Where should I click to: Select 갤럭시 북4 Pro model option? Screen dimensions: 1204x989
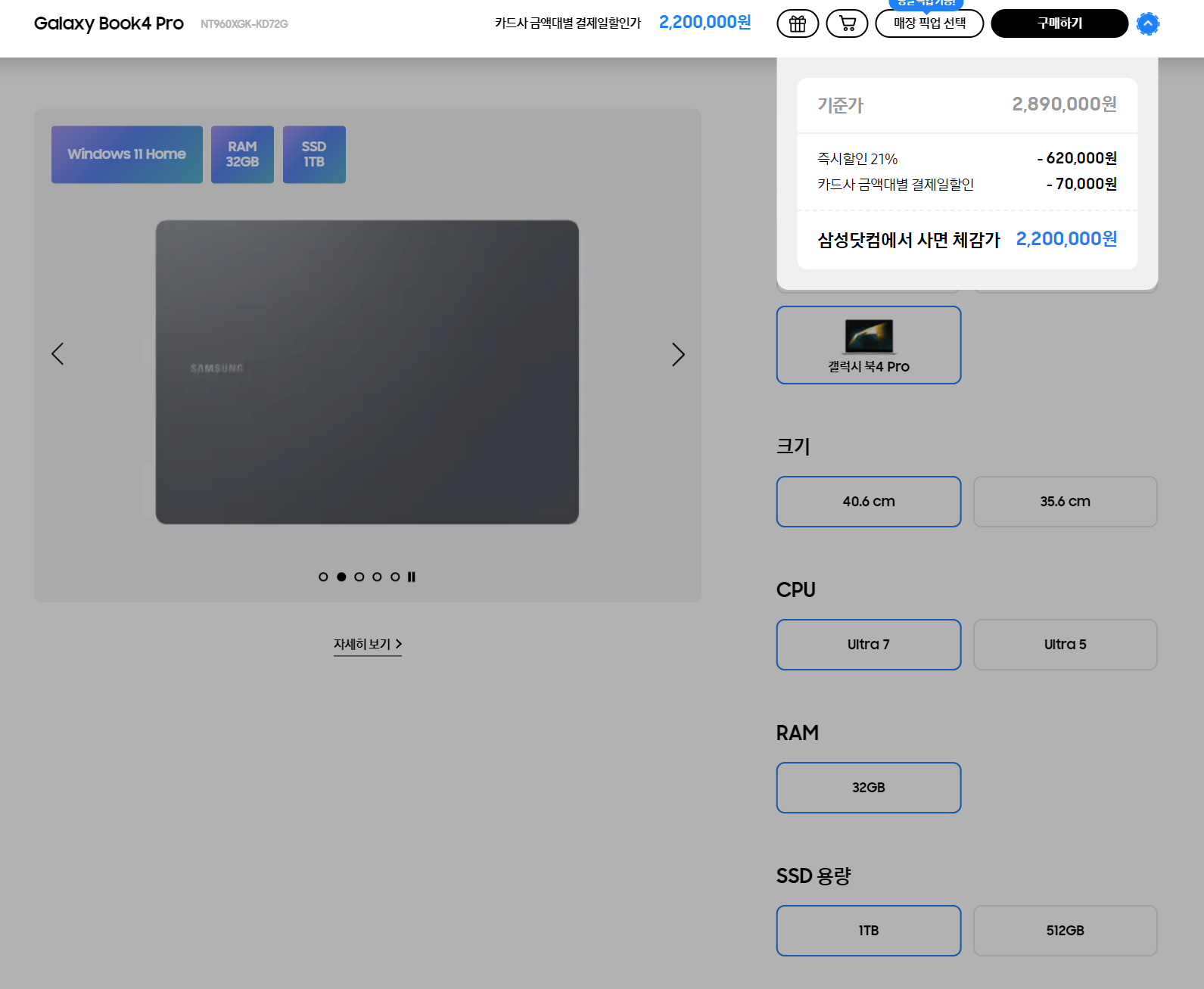869,345
